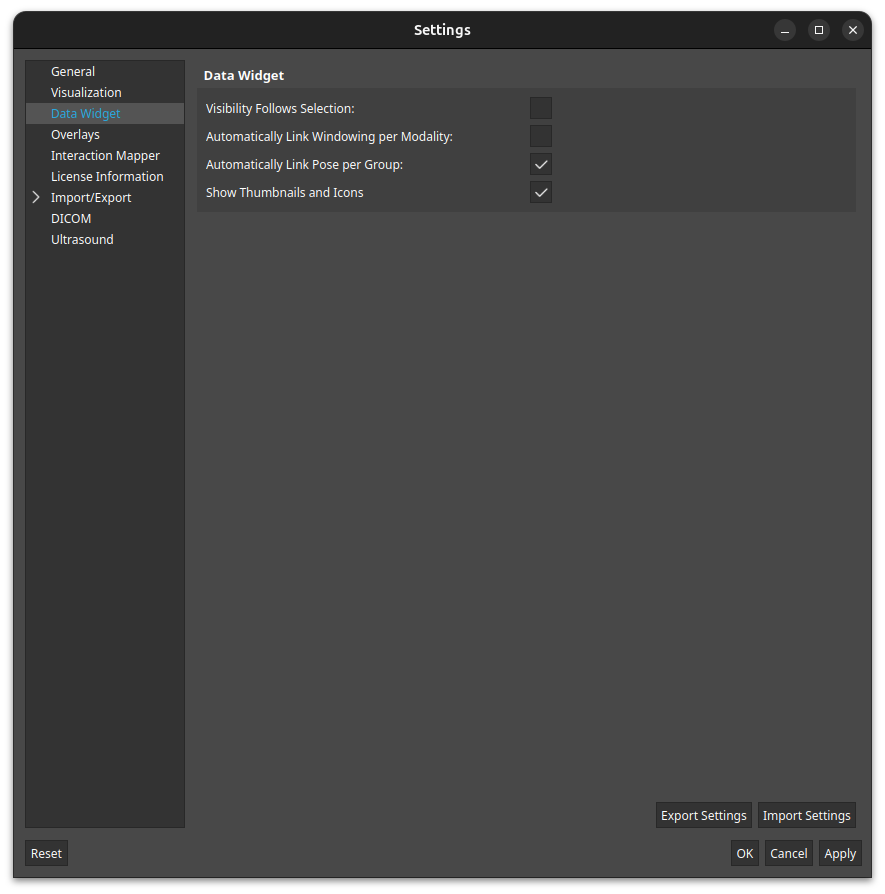
Task: Click the Import Settings button
Action: coord(806,815)
